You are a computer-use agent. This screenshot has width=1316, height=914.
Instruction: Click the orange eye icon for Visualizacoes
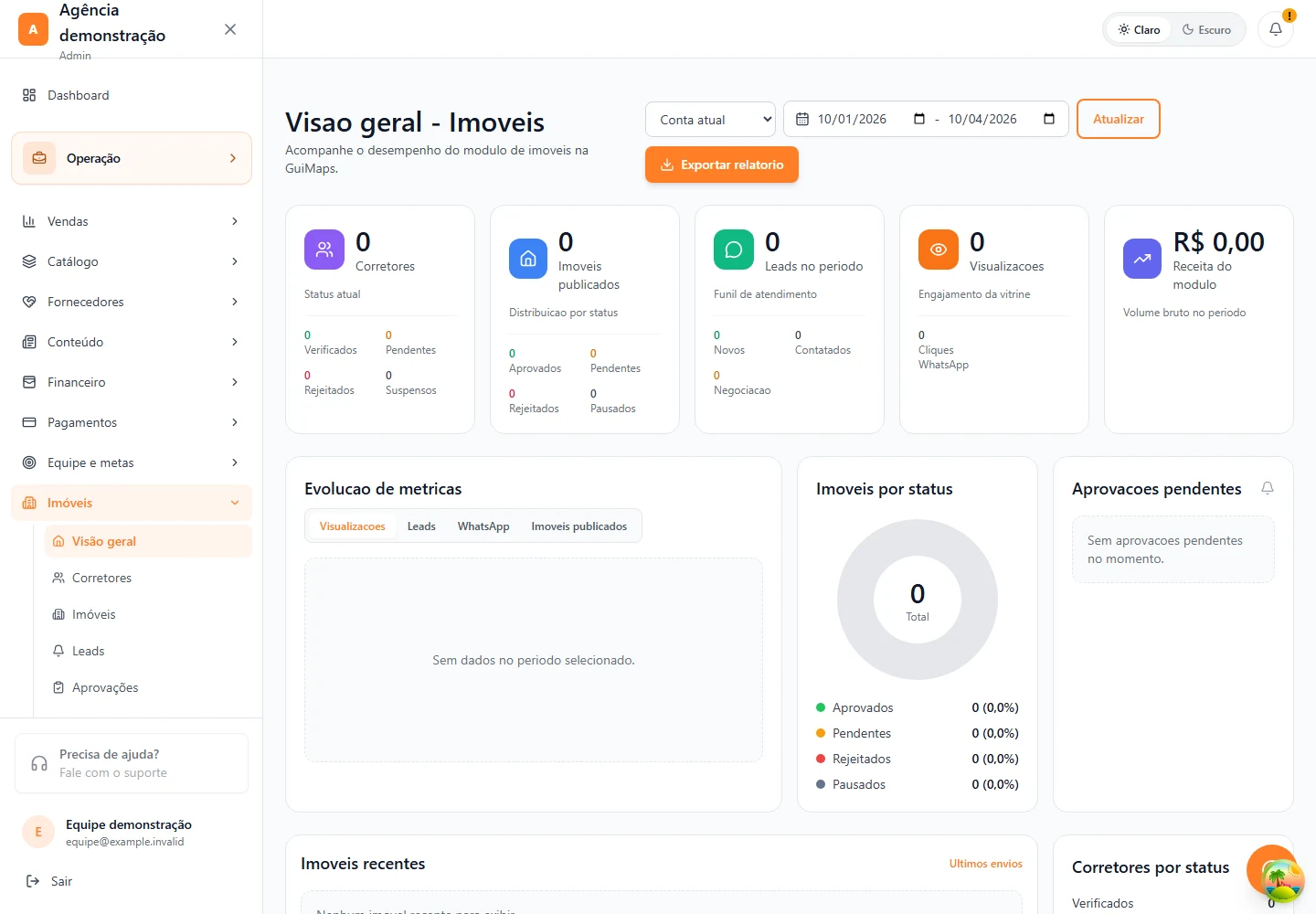tap(939, 250)
